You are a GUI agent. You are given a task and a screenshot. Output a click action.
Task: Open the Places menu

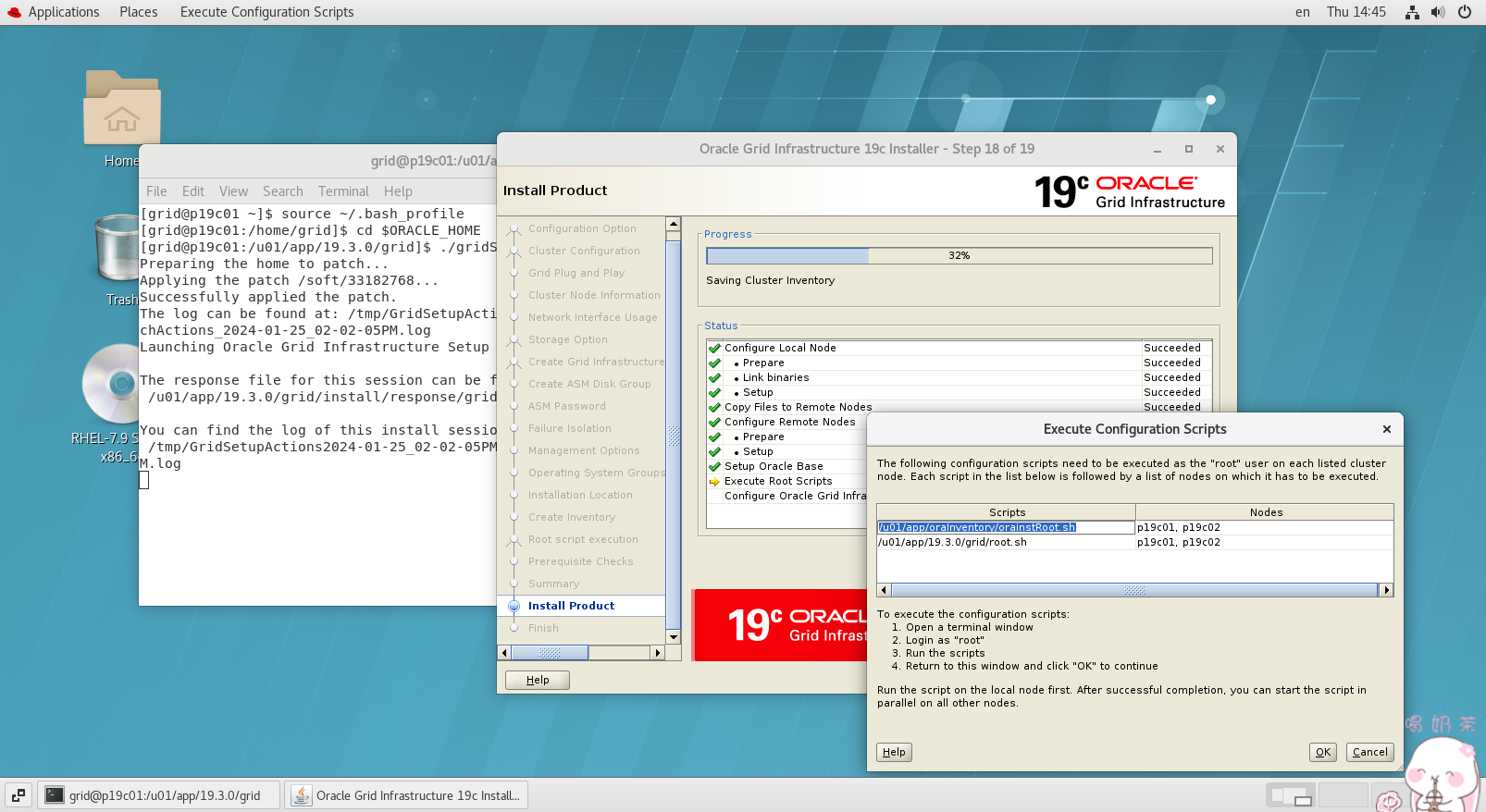tap(138, 12)
